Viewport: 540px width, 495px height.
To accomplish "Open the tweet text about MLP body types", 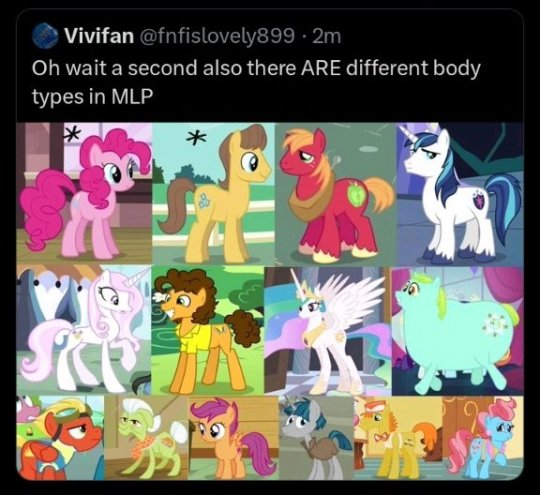I will click(256, 82).
